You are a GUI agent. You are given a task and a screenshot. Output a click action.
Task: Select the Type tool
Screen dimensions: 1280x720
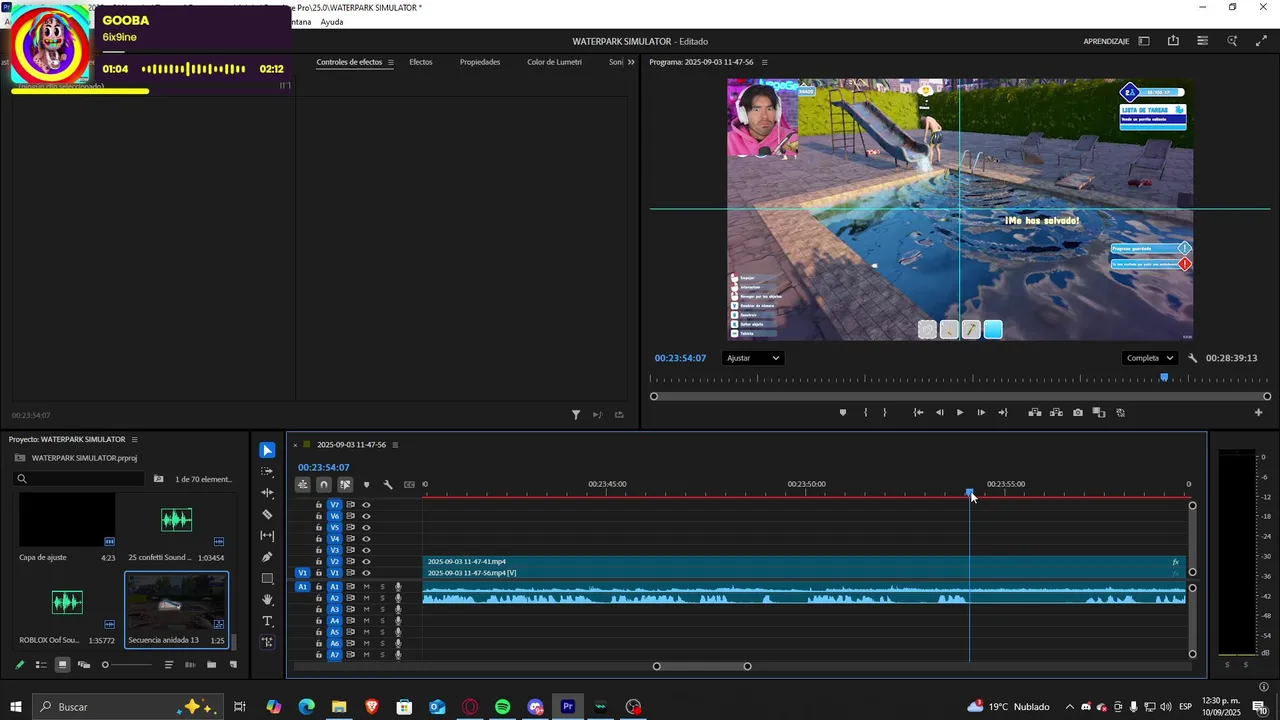[x=267, y=621]
